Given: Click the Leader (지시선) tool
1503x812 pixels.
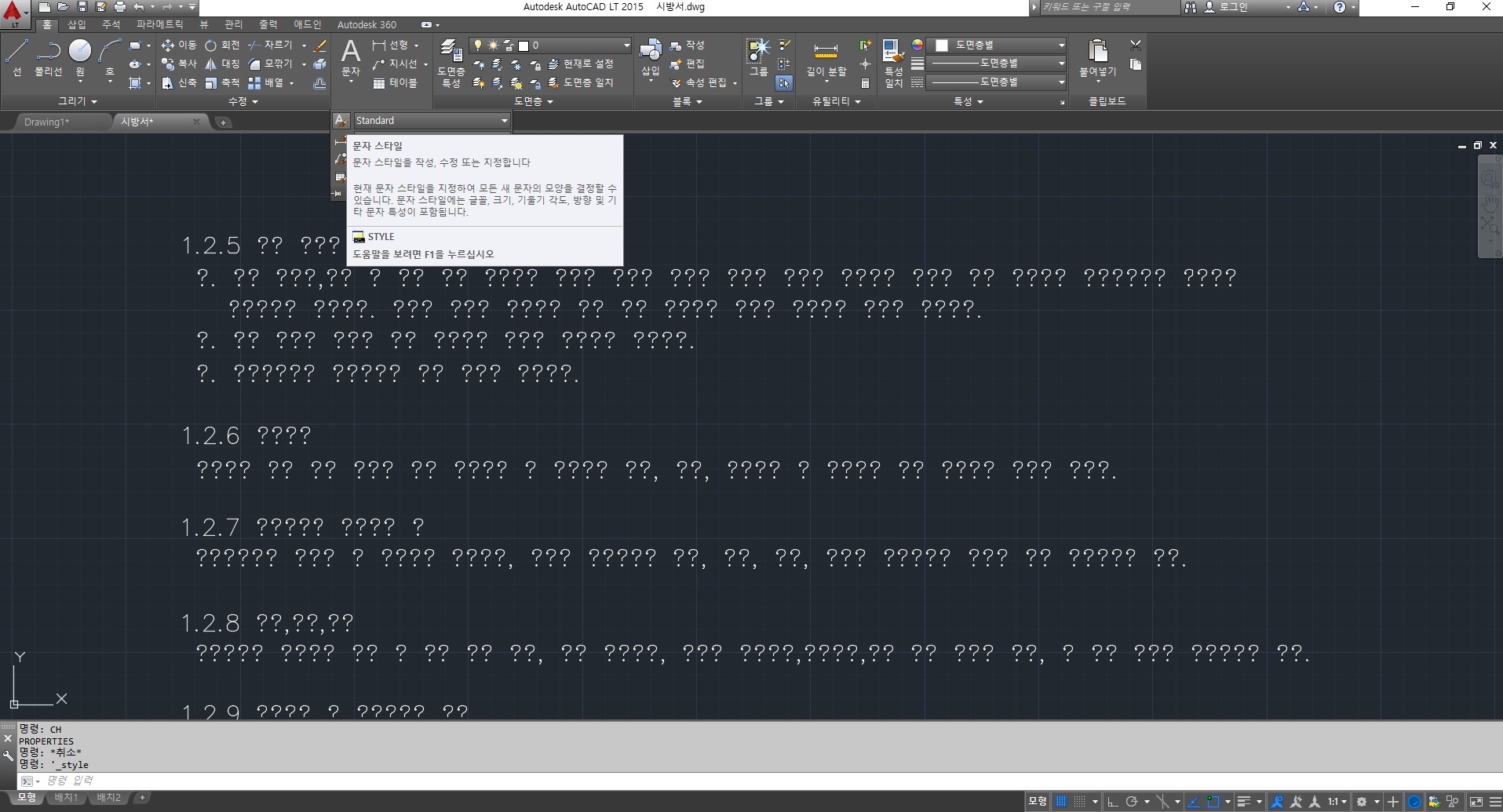Looking at the screenshot, I should [x=396, y=64].
